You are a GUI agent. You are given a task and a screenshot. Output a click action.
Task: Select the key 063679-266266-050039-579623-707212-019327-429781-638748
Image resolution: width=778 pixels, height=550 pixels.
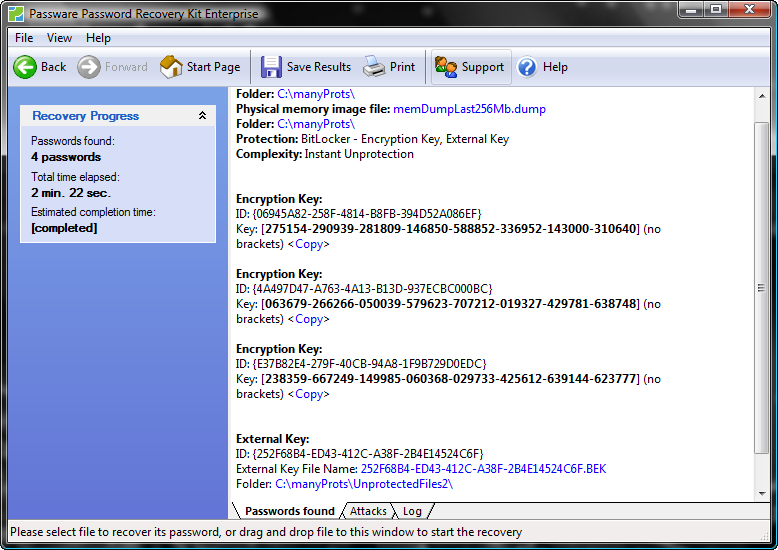point(451,304)
